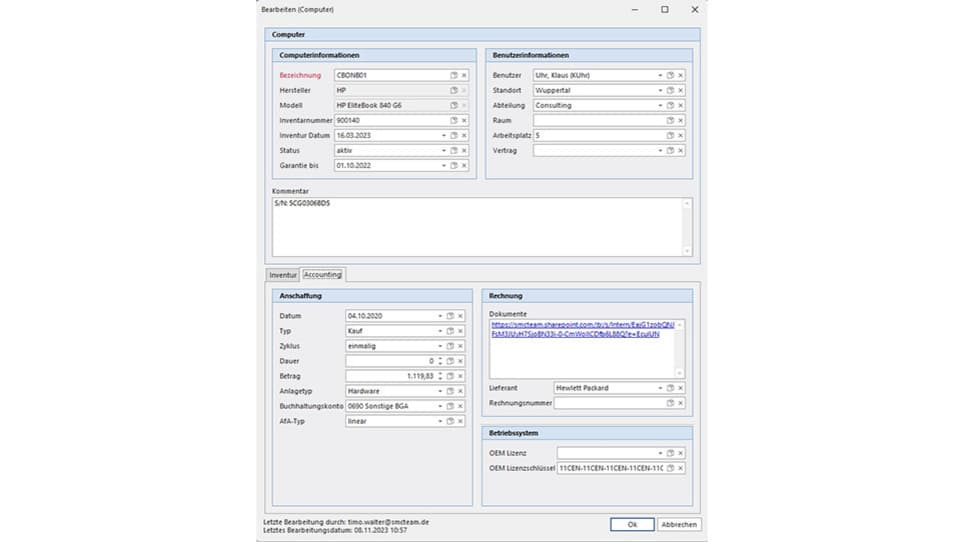Open the Status dropdown
Viewport: 964px width, 542px height.
pyautogui.click(x=444, y=151)
